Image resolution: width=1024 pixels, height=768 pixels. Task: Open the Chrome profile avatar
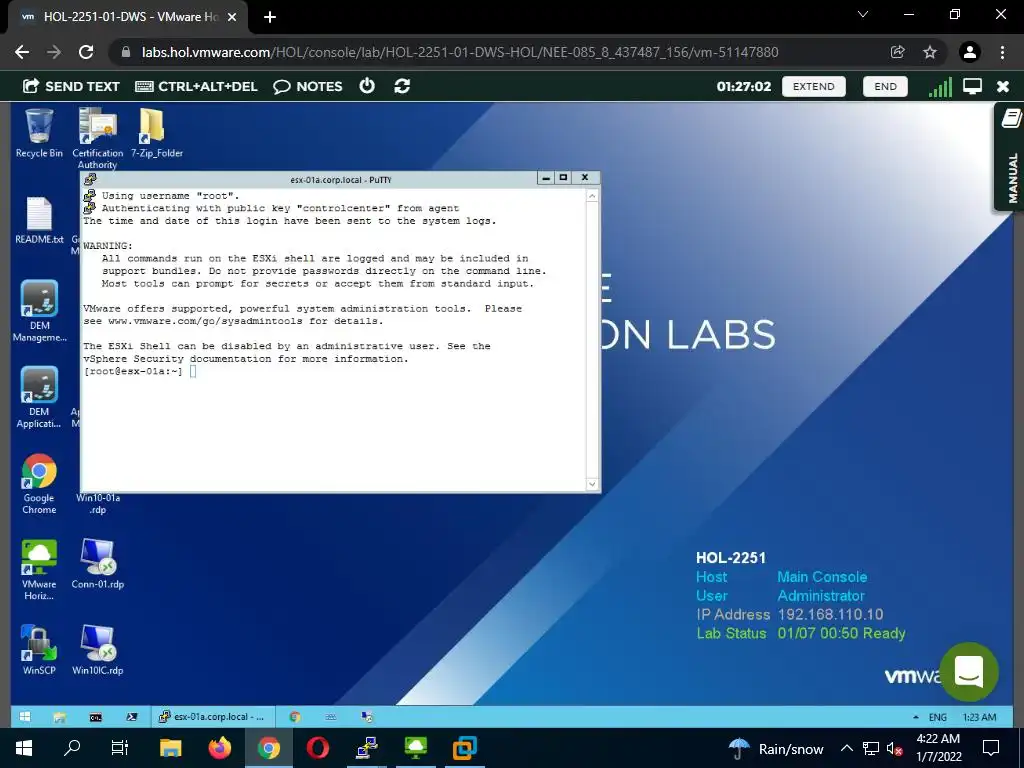pyautogui.click(x=970, y=52)
